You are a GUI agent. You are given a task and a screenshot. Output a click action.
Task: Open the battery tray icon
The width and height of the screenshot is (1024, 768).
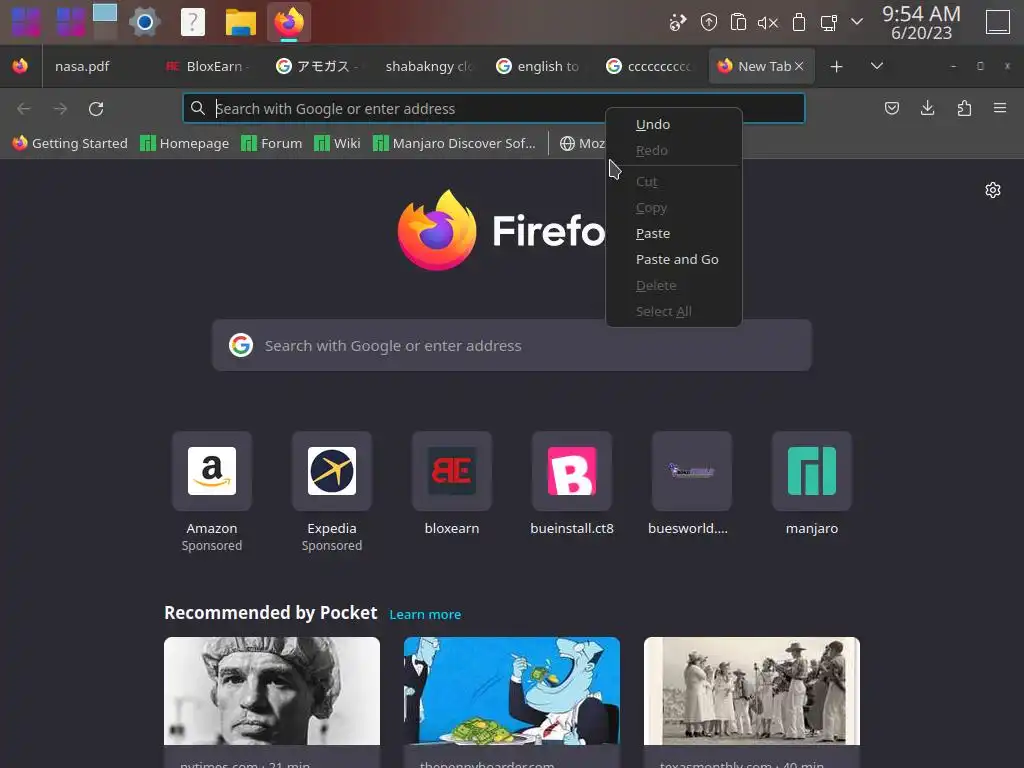pyautogui.click(x=799, y=22)
